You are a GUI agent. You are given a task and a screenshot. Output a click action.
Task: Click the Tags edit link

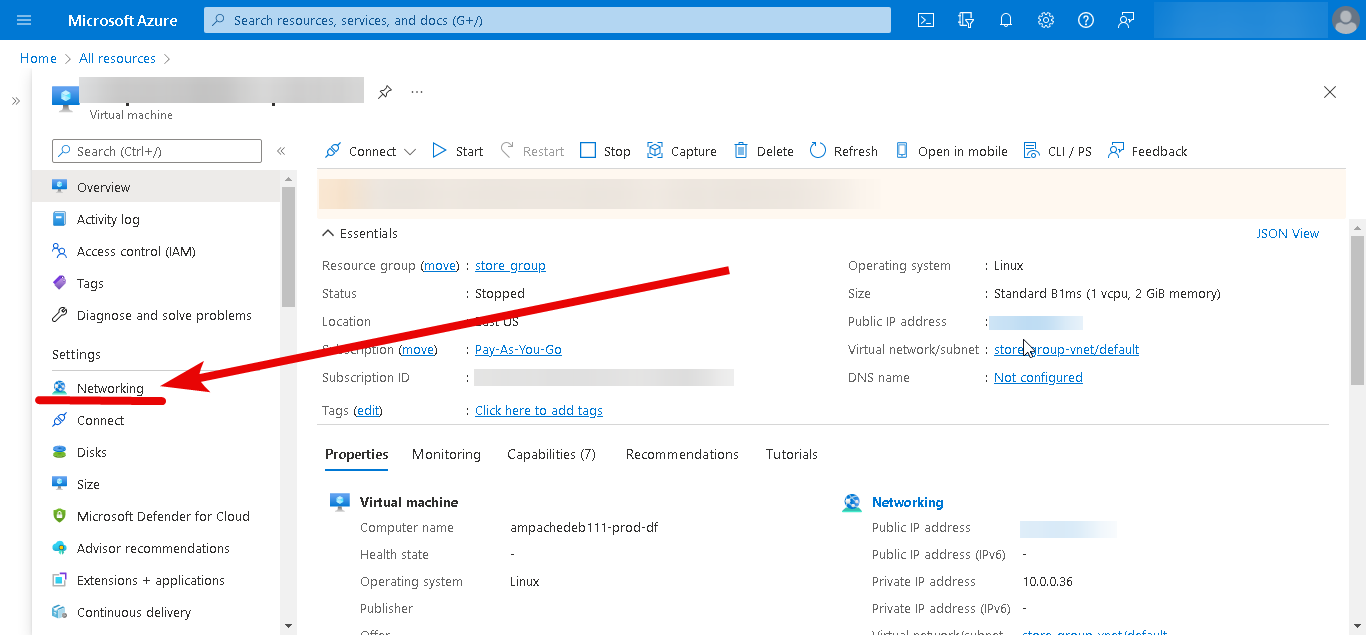369,410
